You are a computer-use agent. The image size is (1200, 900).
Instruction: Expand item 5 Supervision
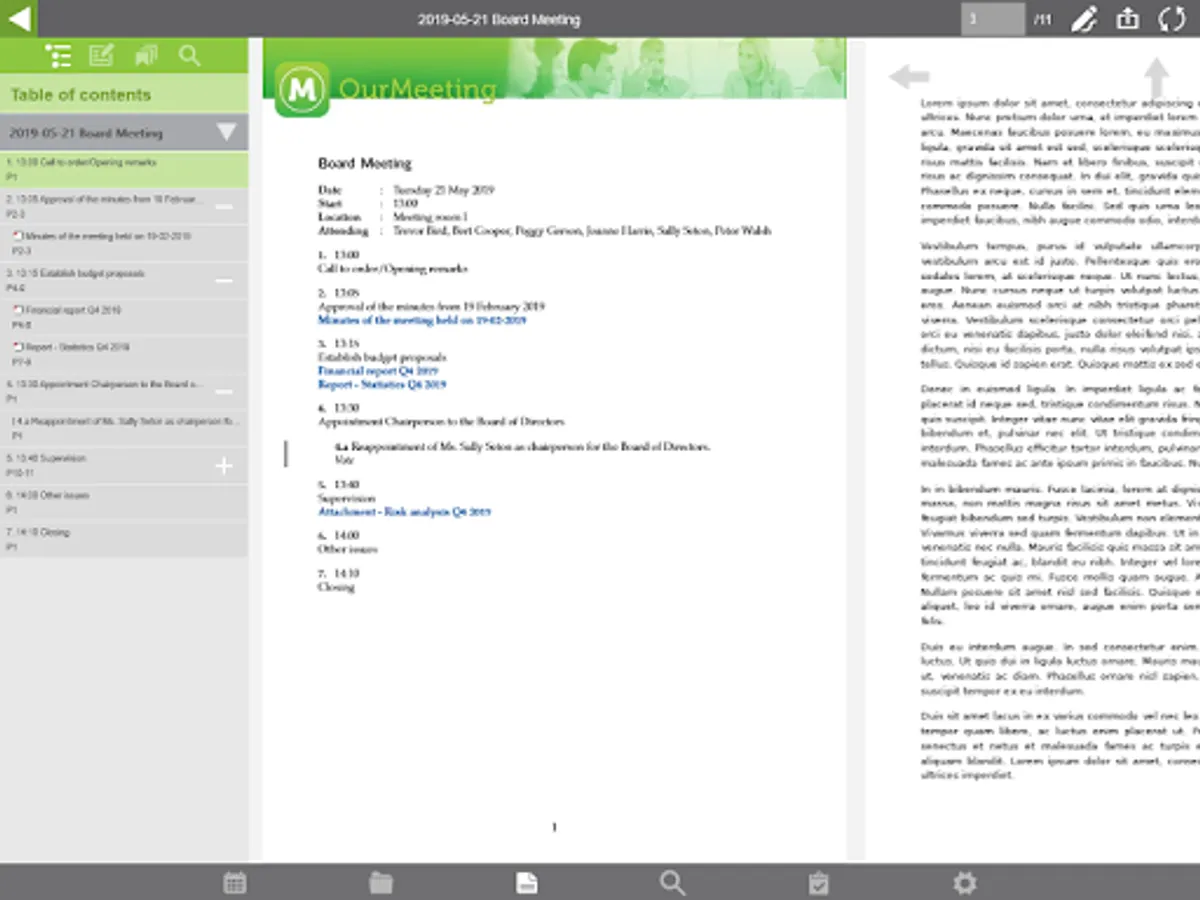(224, 466)
